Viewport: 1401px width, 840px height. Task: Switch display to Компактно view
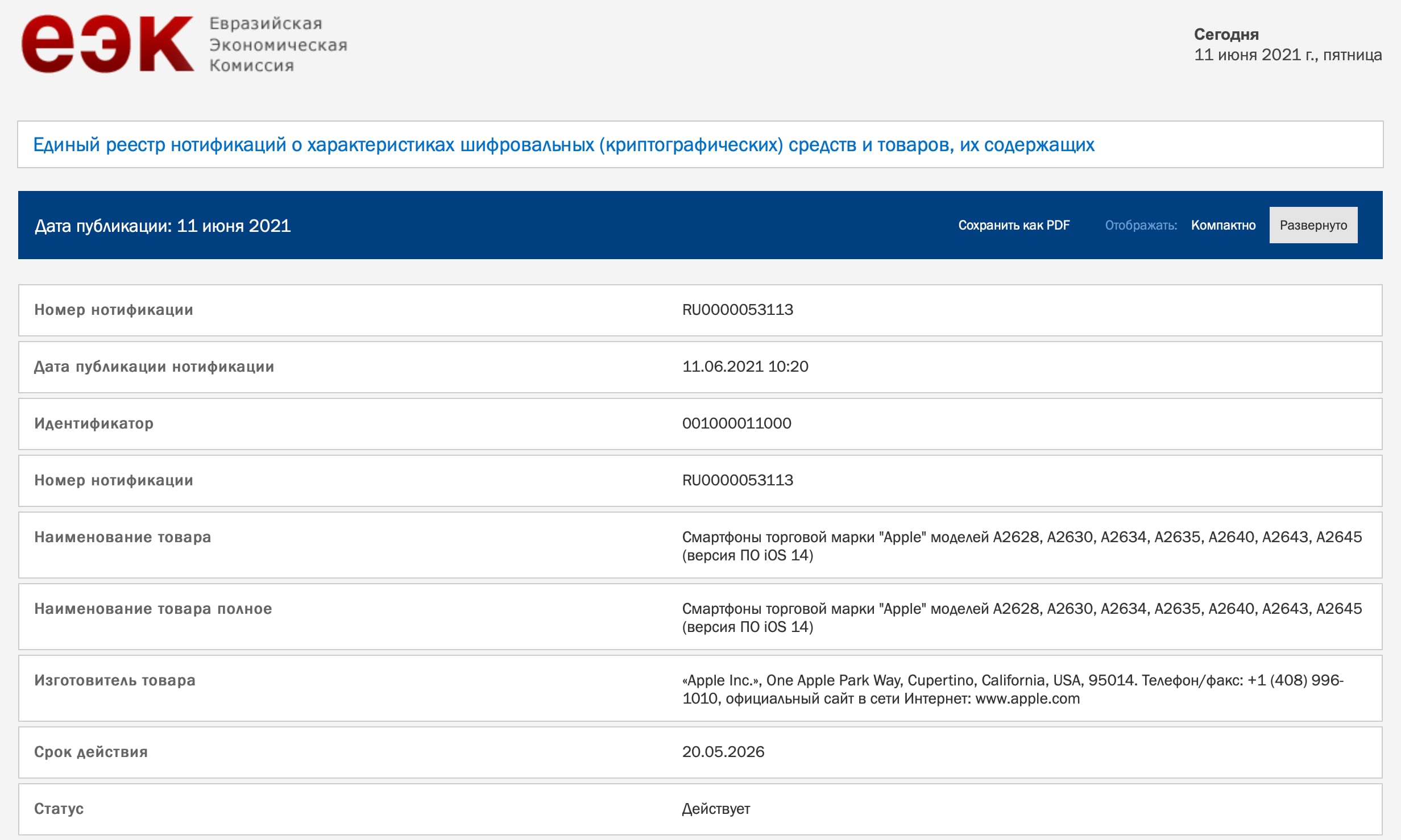(x=1222, y=226)
